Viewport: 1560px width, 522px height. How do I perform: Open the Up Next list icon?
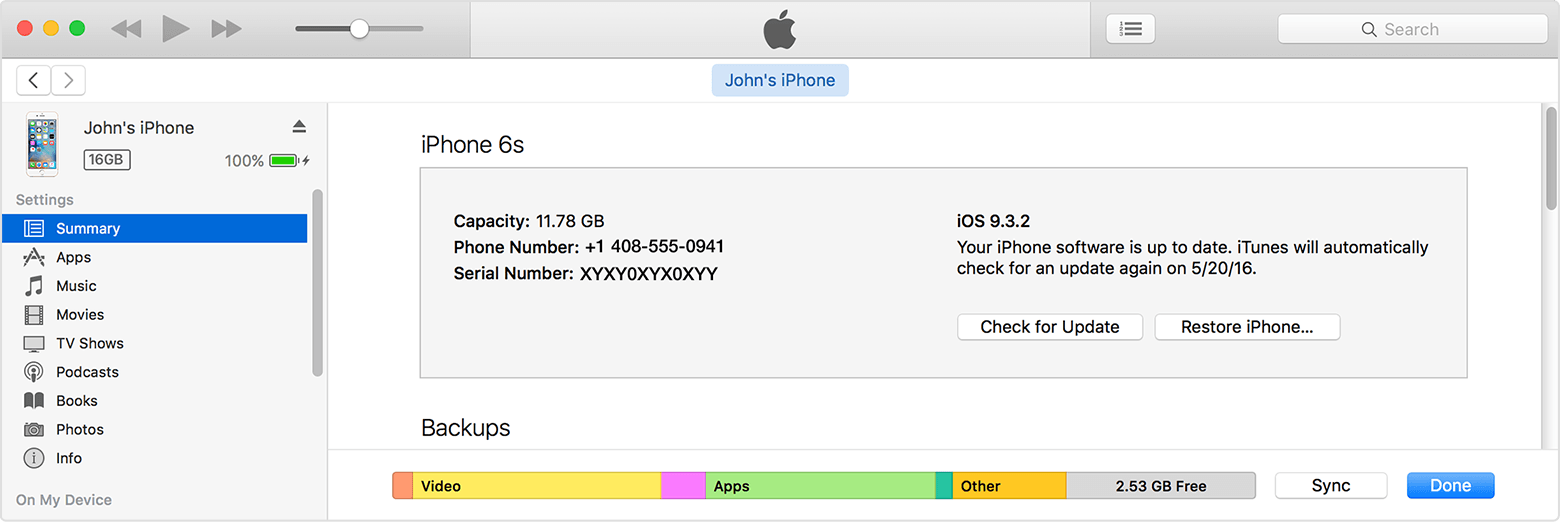pyautogui.click(x=1131, y=29)
